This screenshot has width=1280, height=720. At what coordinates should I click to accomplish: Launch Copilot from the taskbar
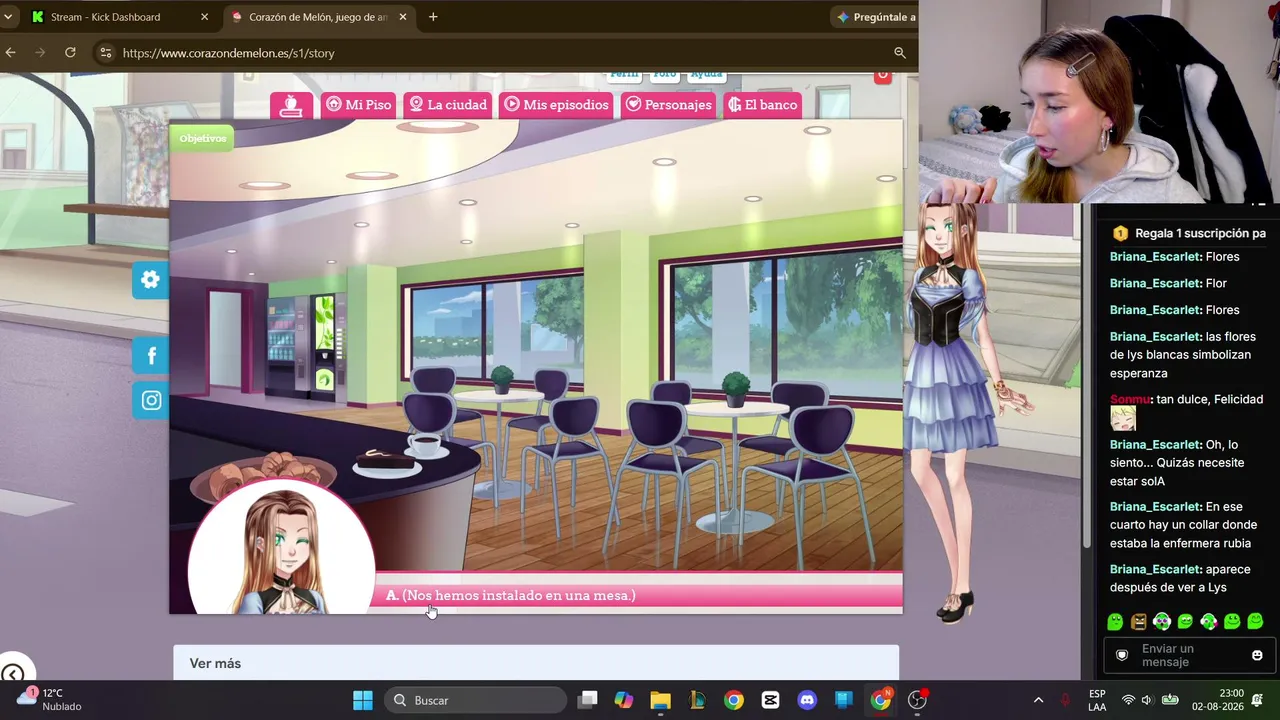pyautogui.click(x=624, y=700)
